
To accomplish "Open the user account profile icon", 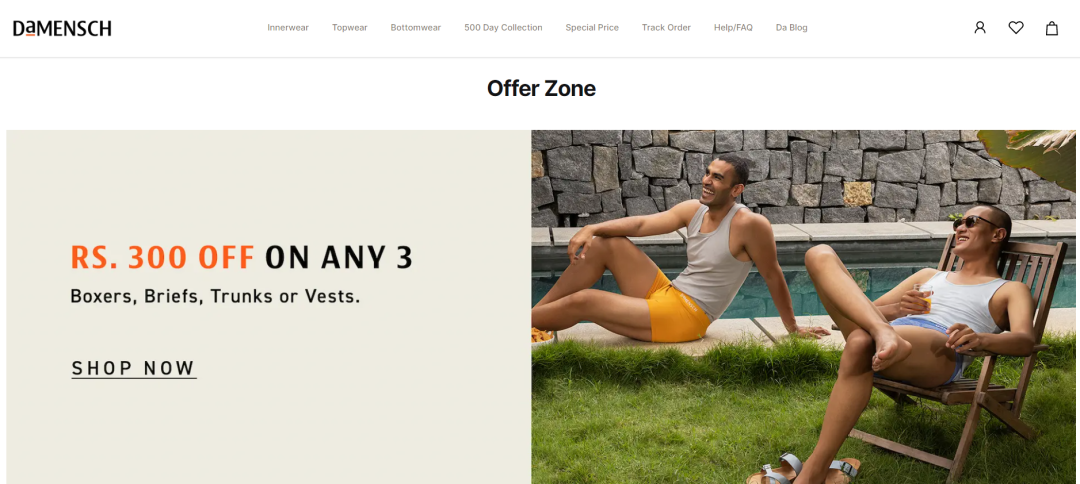I will click(979, 28).
